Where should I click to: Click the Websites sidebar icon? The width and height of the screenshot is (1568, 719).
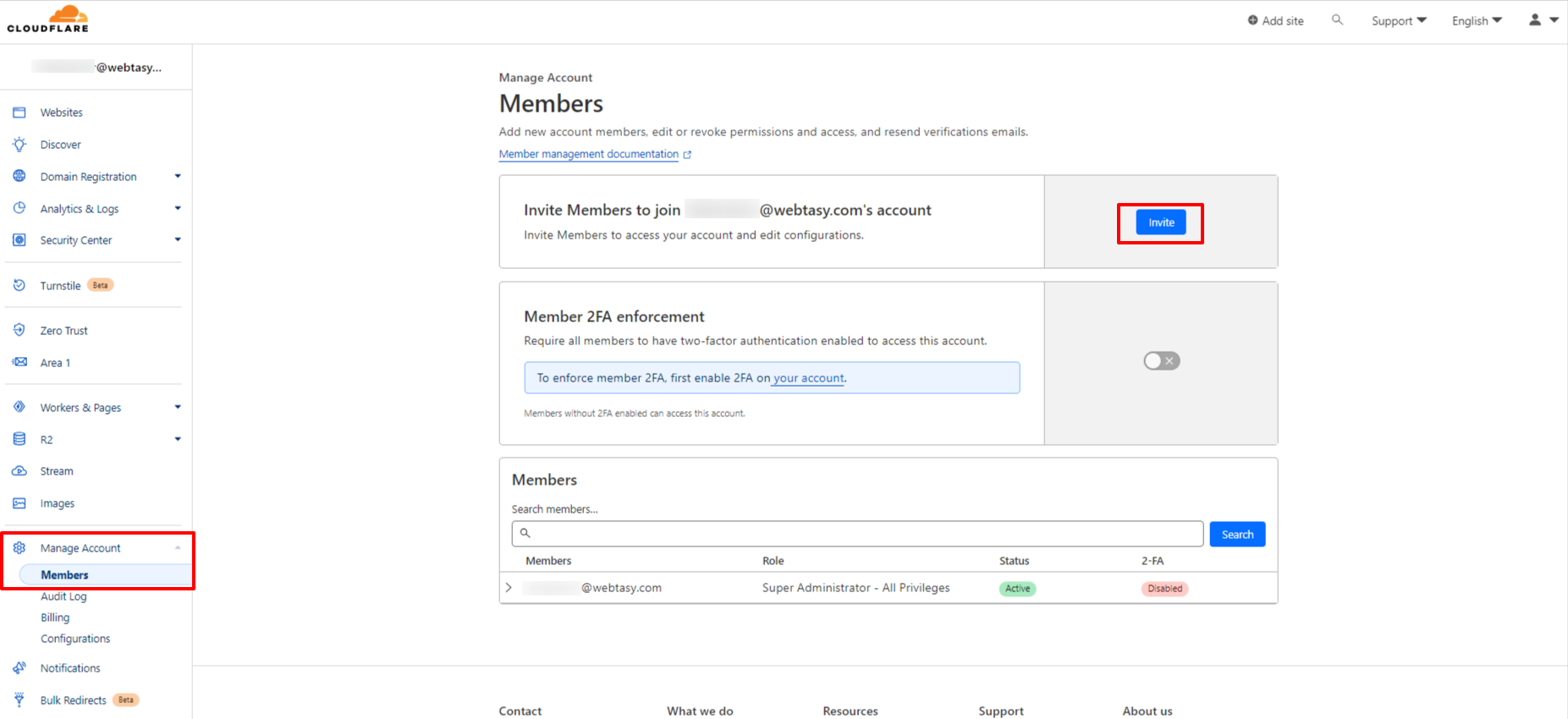point(19,113)
